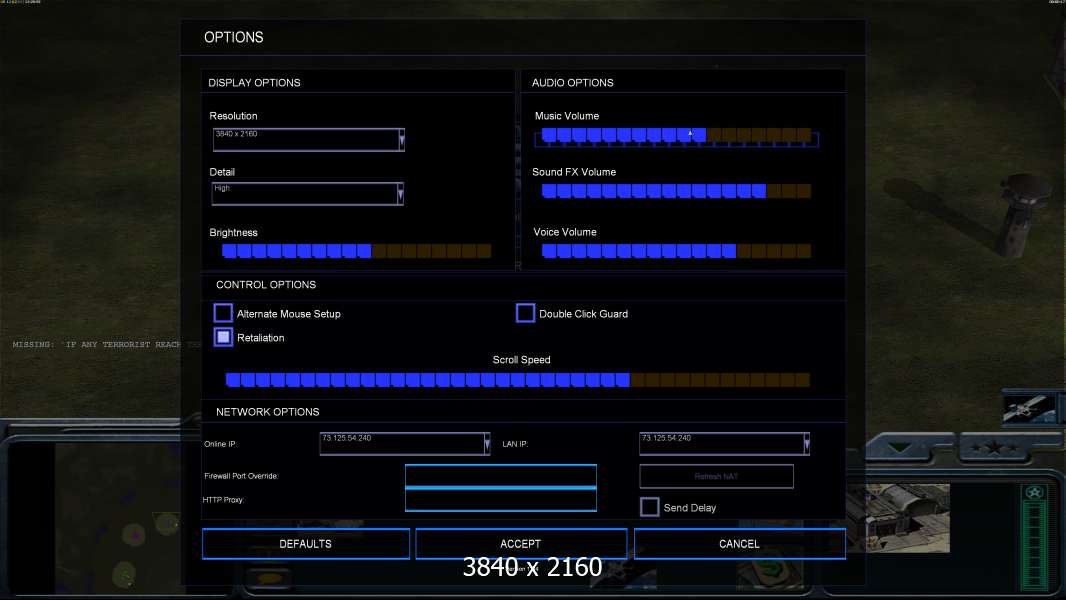Focus the Firewall Port Override field

tap(500, 476)
